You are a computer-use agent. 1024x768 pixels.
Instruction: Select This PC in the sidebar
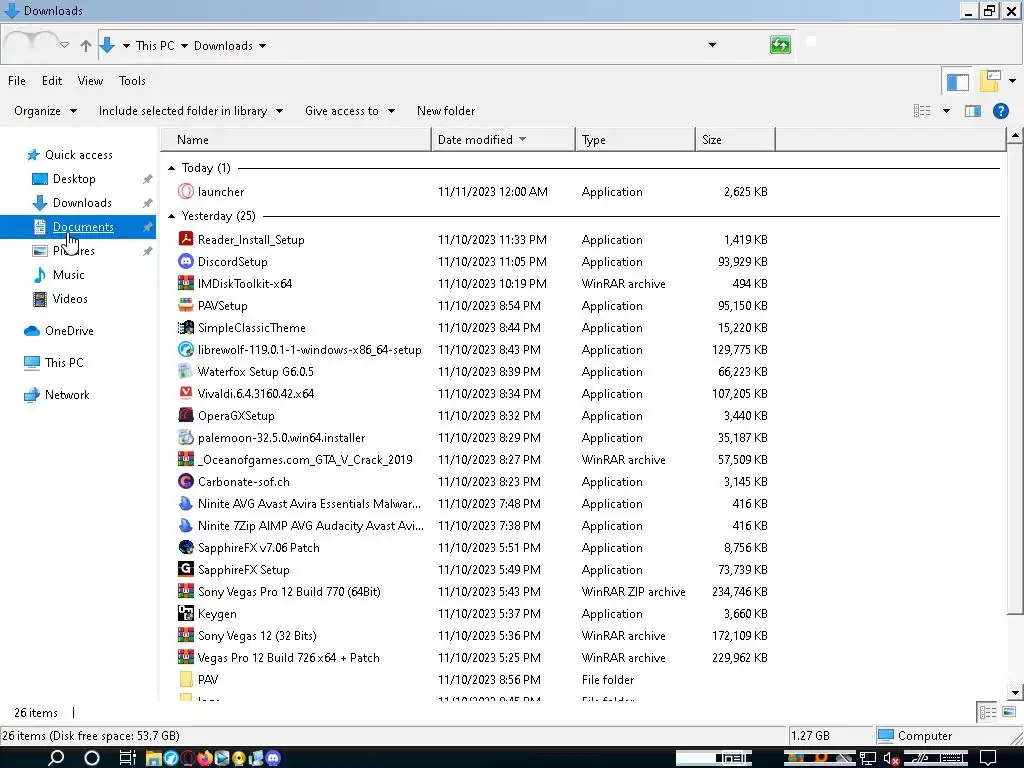64,362
